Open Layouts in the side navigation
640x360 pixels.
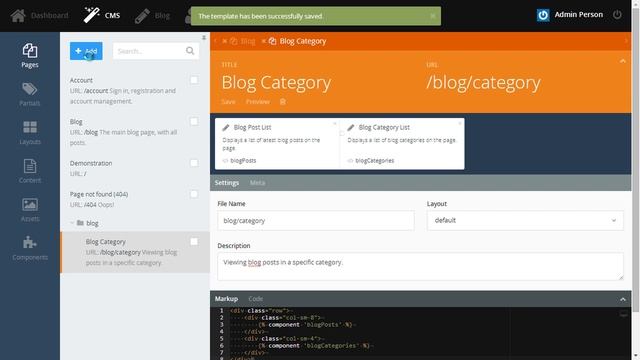coord(30,133)
